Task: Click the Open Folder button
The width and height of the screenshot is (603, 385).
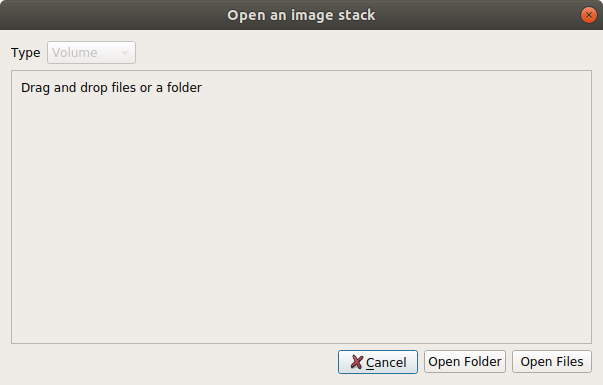Action: coord(465,362)
